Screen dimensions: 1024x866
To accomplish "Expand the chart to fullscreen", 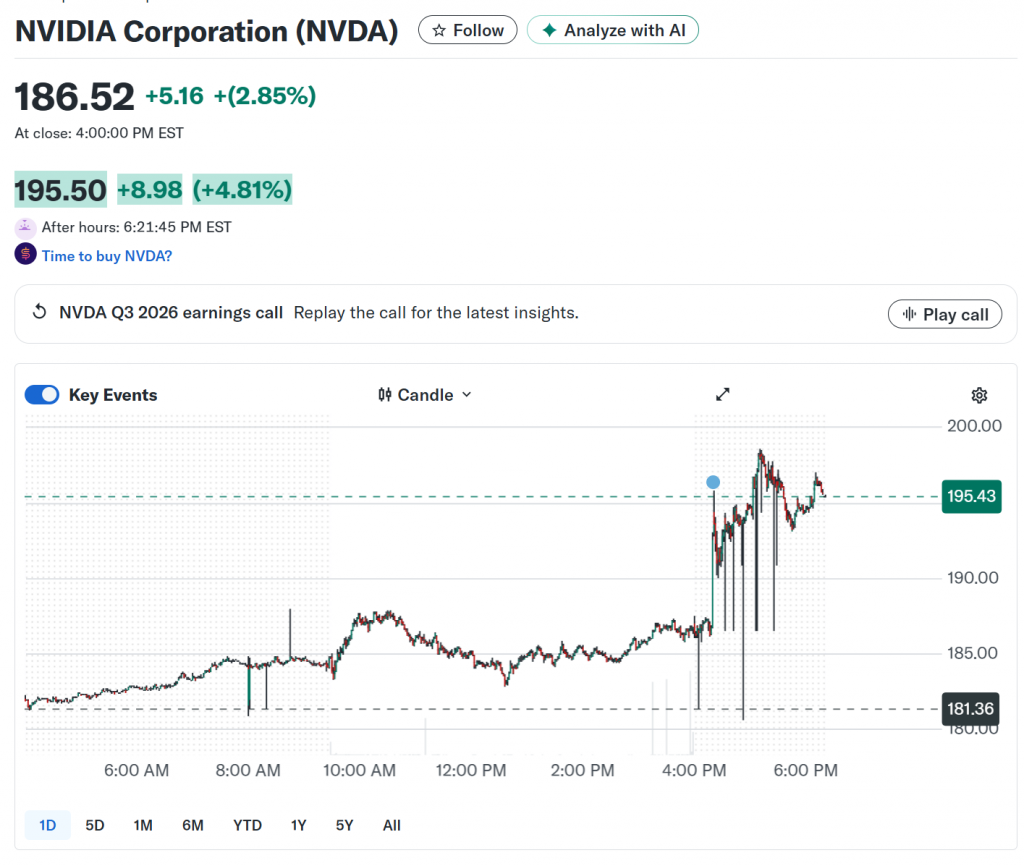I will pos(723,394).
